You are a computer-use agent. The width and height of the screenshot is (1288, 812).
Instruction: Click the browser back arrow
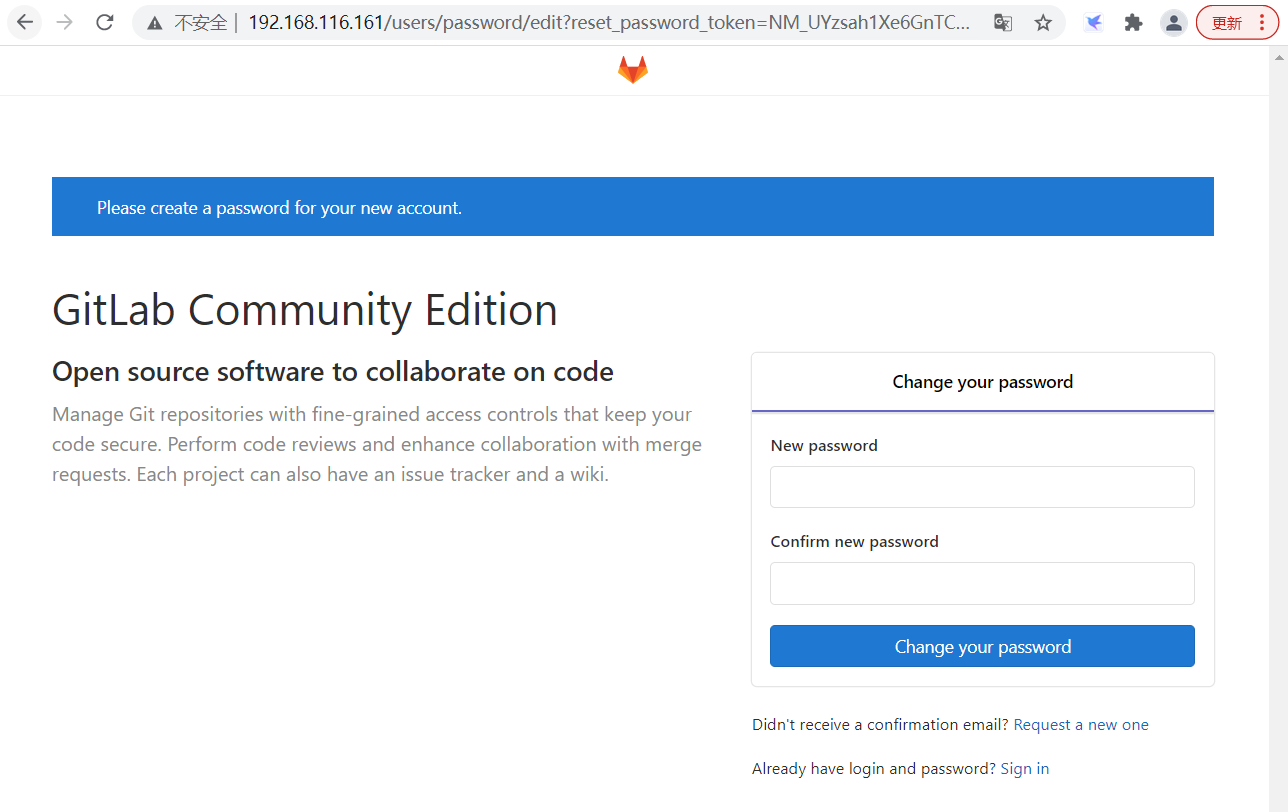coord(25,22)
